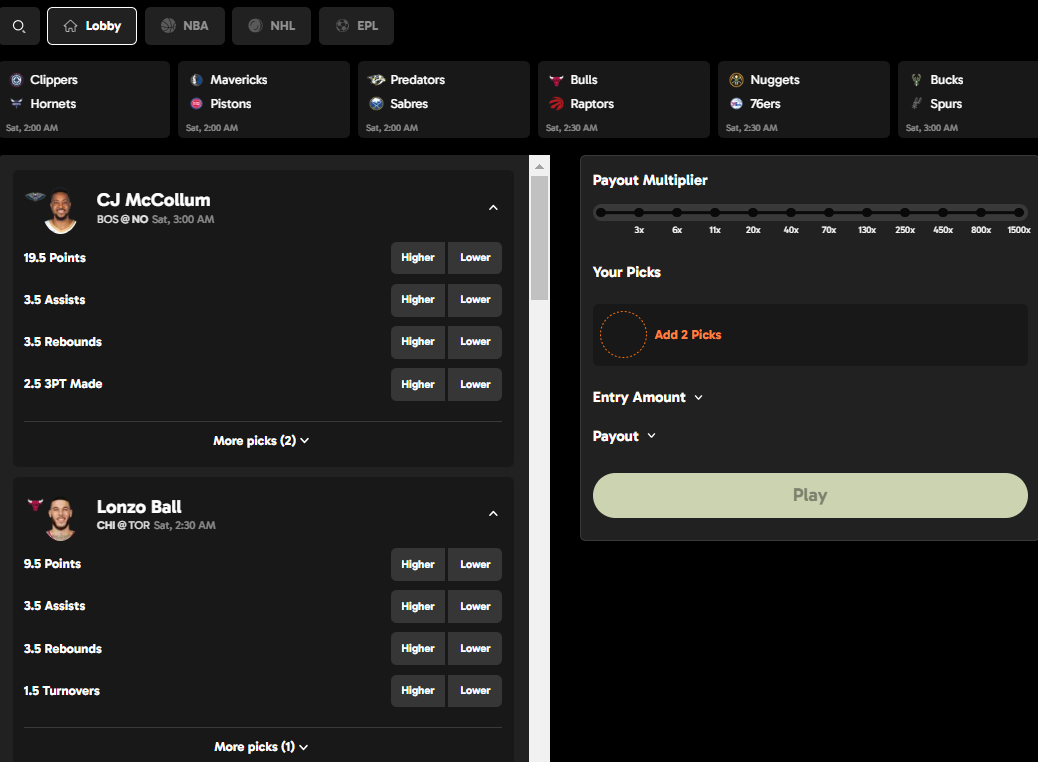The height and width of the screenshot is (762, 1038).
Task: Open the Nuggets vs 76ers game card
Action: pos(804,100)
